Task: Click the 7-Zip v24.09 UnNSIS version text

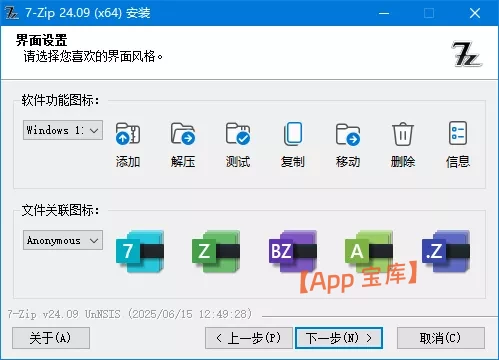Action: point(130,314)
